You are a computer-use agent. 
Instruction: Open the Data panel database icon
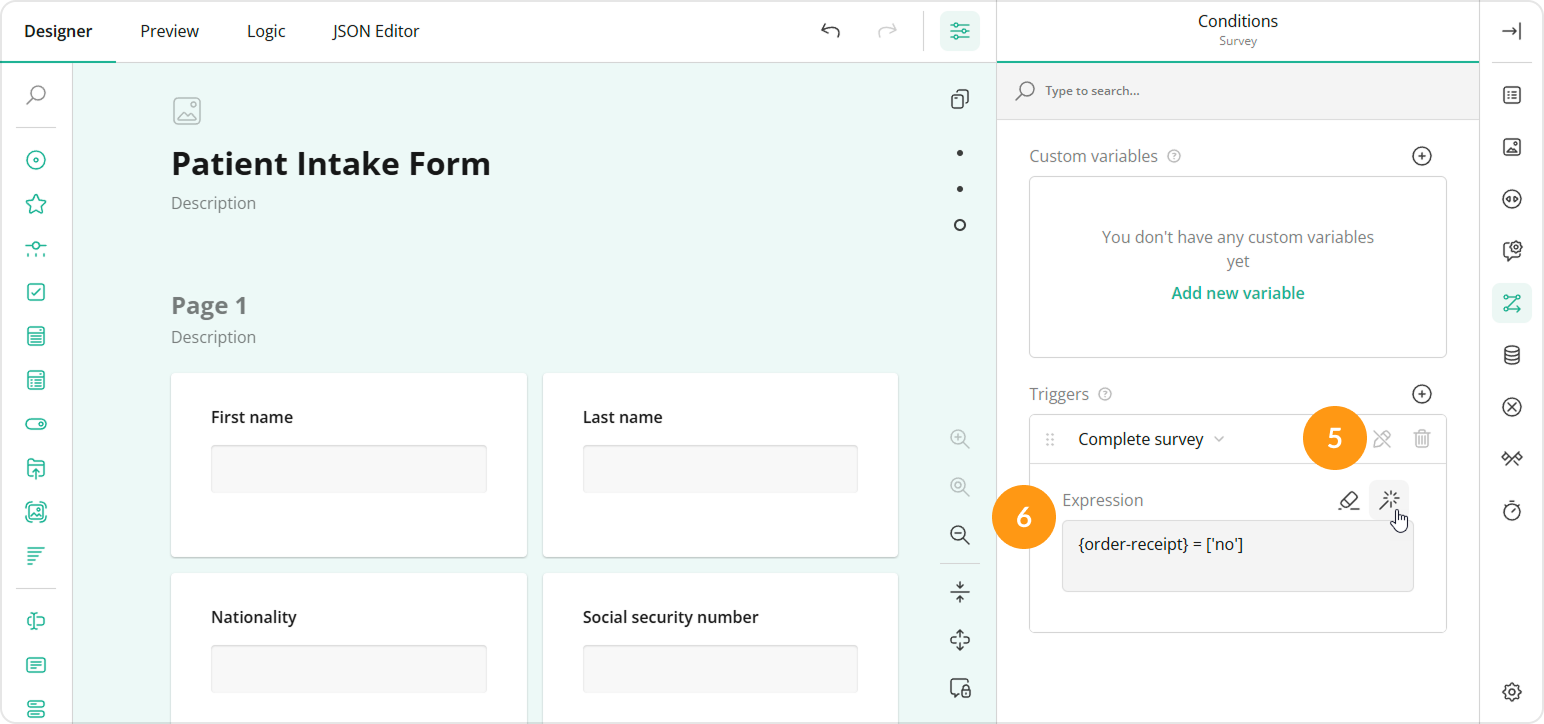click(1511, 355)
